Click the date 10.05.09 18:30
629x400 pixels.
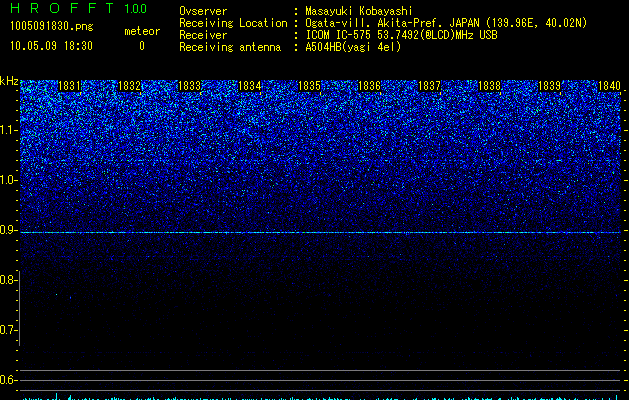tap(51, 46)
